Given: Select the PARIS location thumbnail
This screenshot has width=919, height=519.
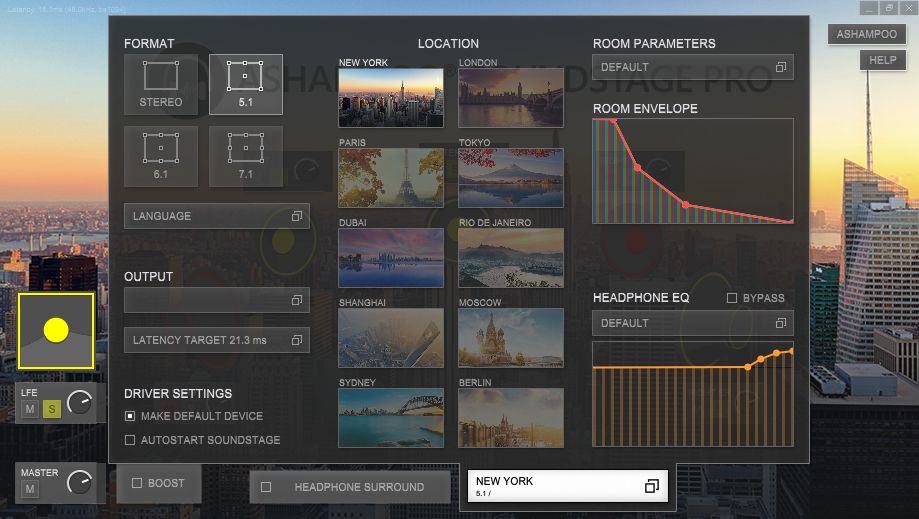Looking at the screenshot, I should tap(391, 178).
